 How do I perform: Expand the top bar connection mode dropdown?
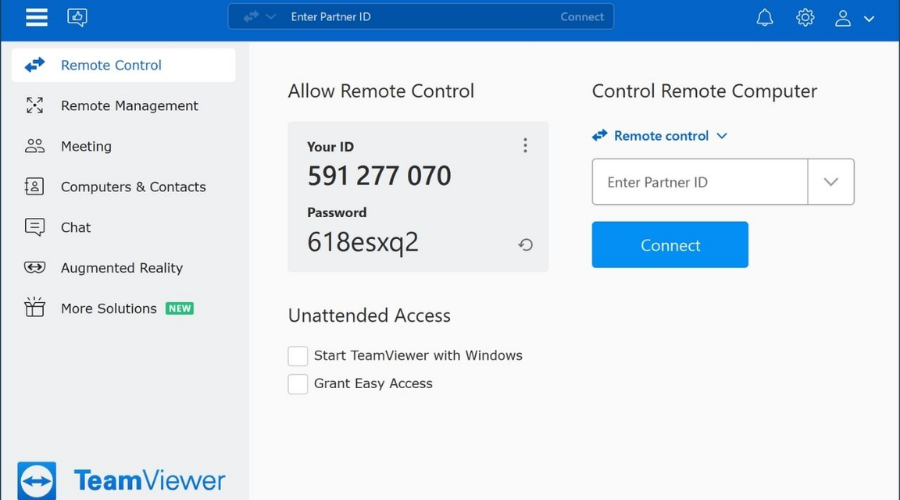coord(271,17)
